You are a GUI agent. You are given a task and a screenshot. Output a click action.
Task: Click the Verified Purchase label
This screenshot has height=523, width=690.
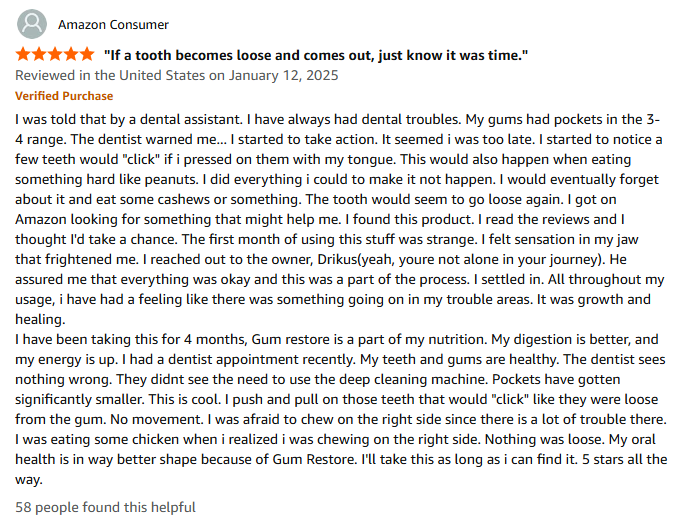coord(64,96)
